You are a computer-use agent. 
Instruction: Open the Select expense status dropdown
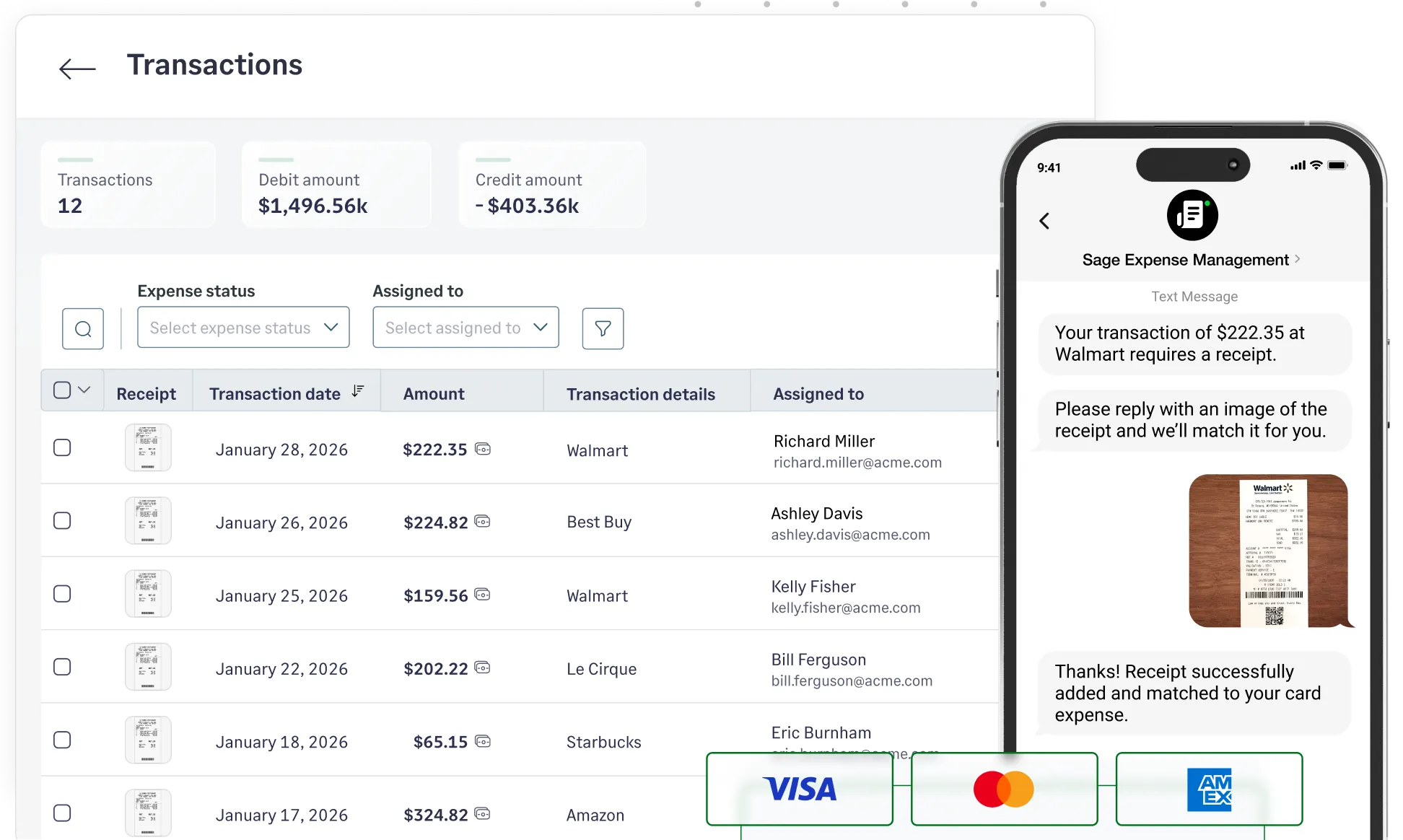pos(243,327)
